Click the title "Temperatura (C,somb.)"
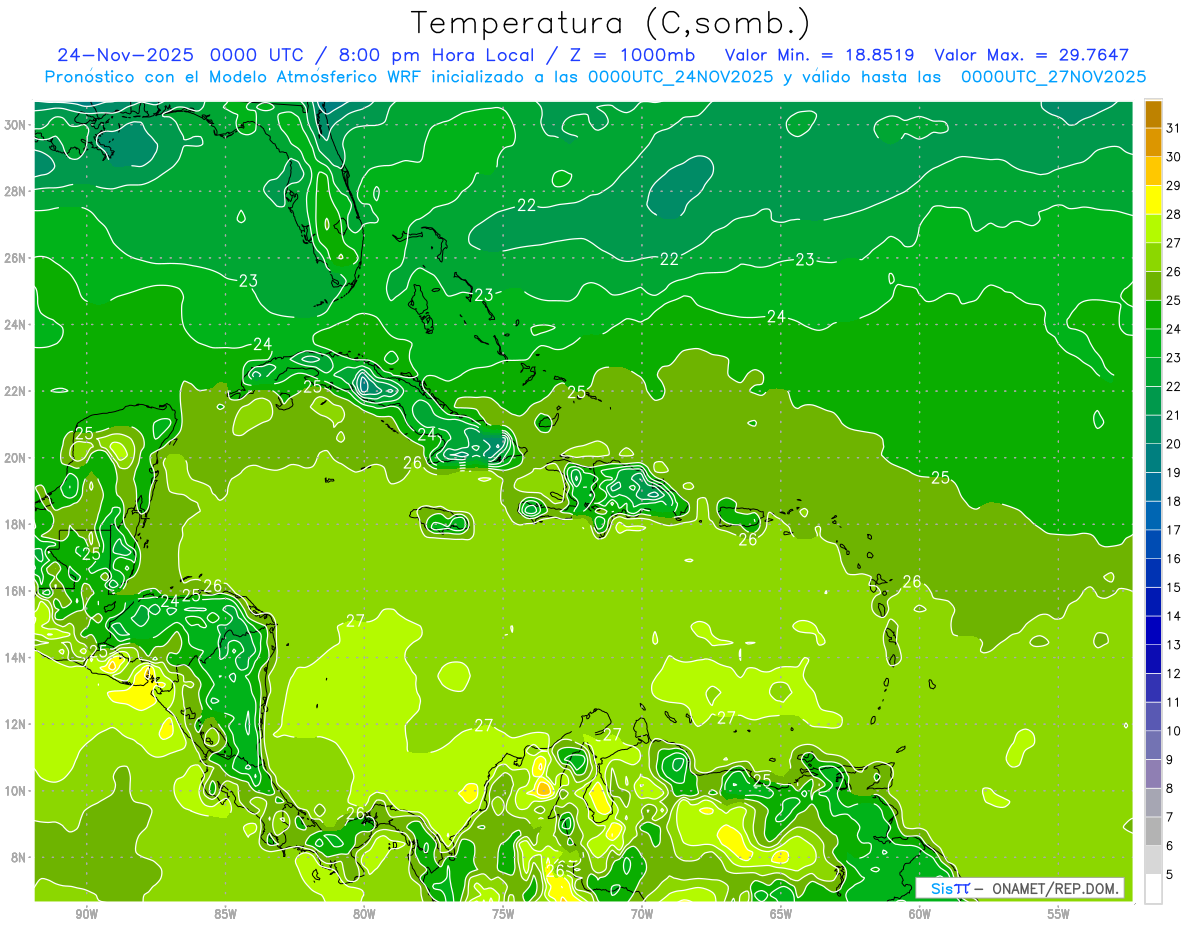 point(609,23)
